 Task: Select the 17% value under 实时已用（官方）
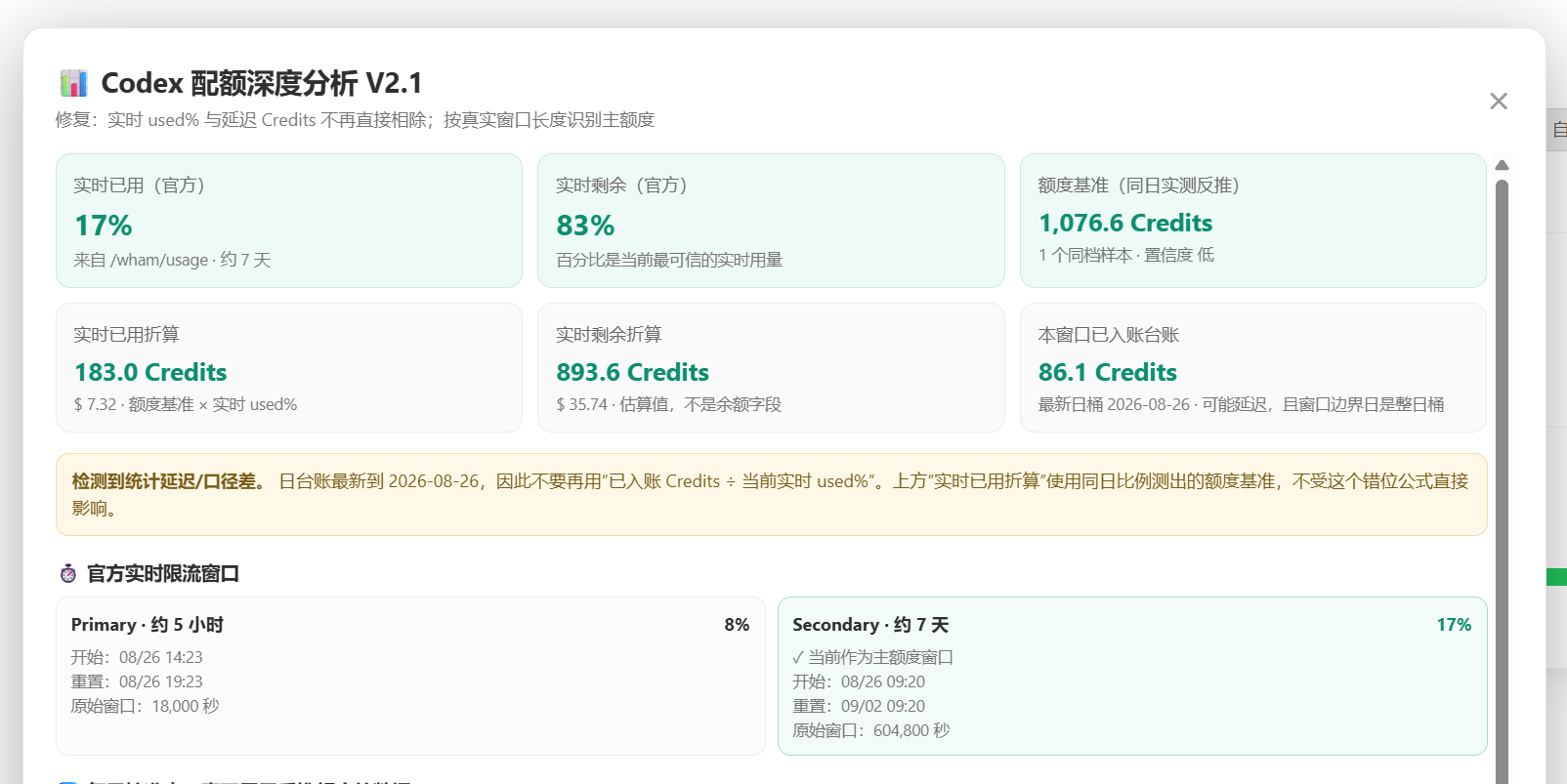point(104,226)
